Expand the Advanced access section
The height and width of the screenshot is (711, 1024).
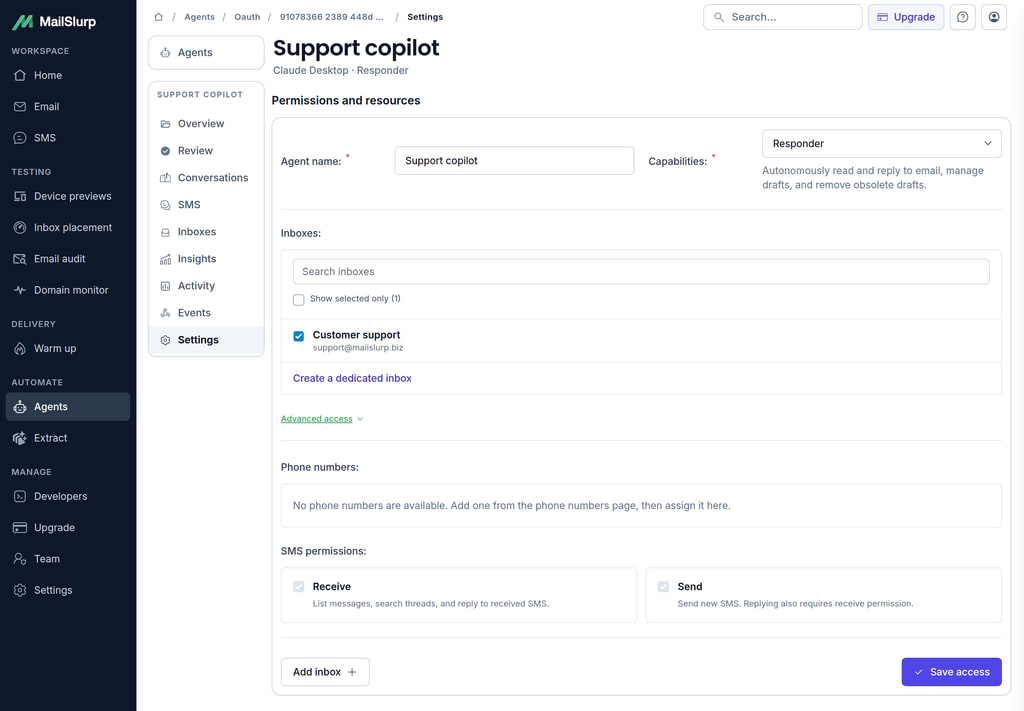pos(322,419)
